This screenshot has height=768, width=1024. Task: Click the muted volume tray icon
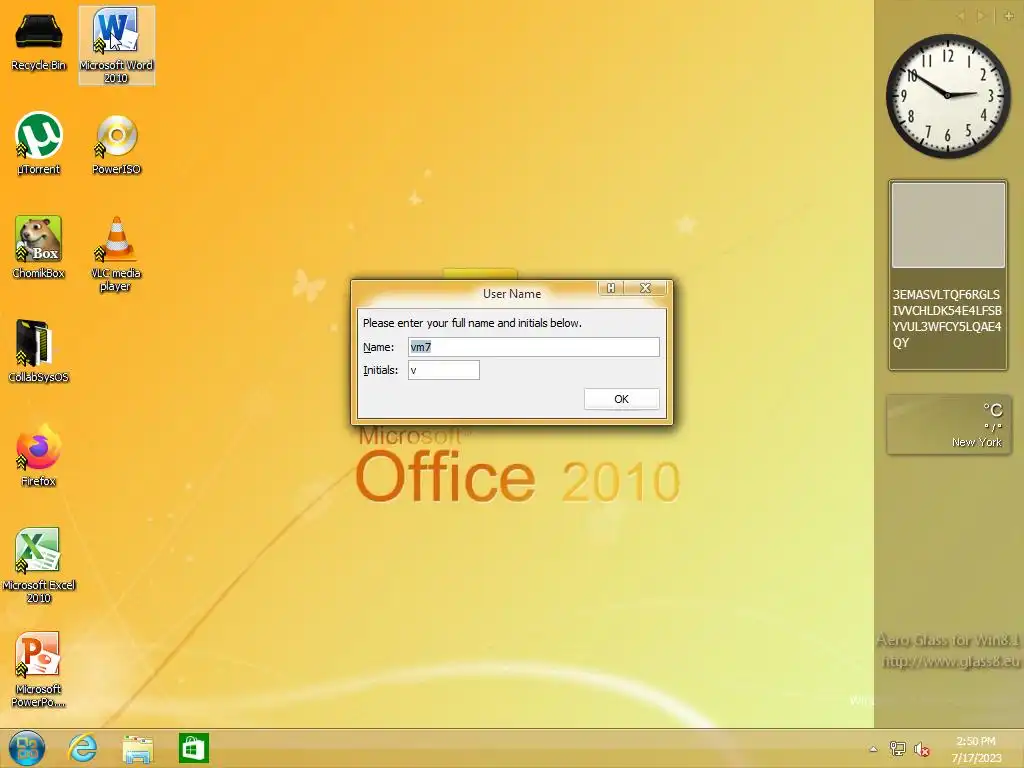pos(921,749)
